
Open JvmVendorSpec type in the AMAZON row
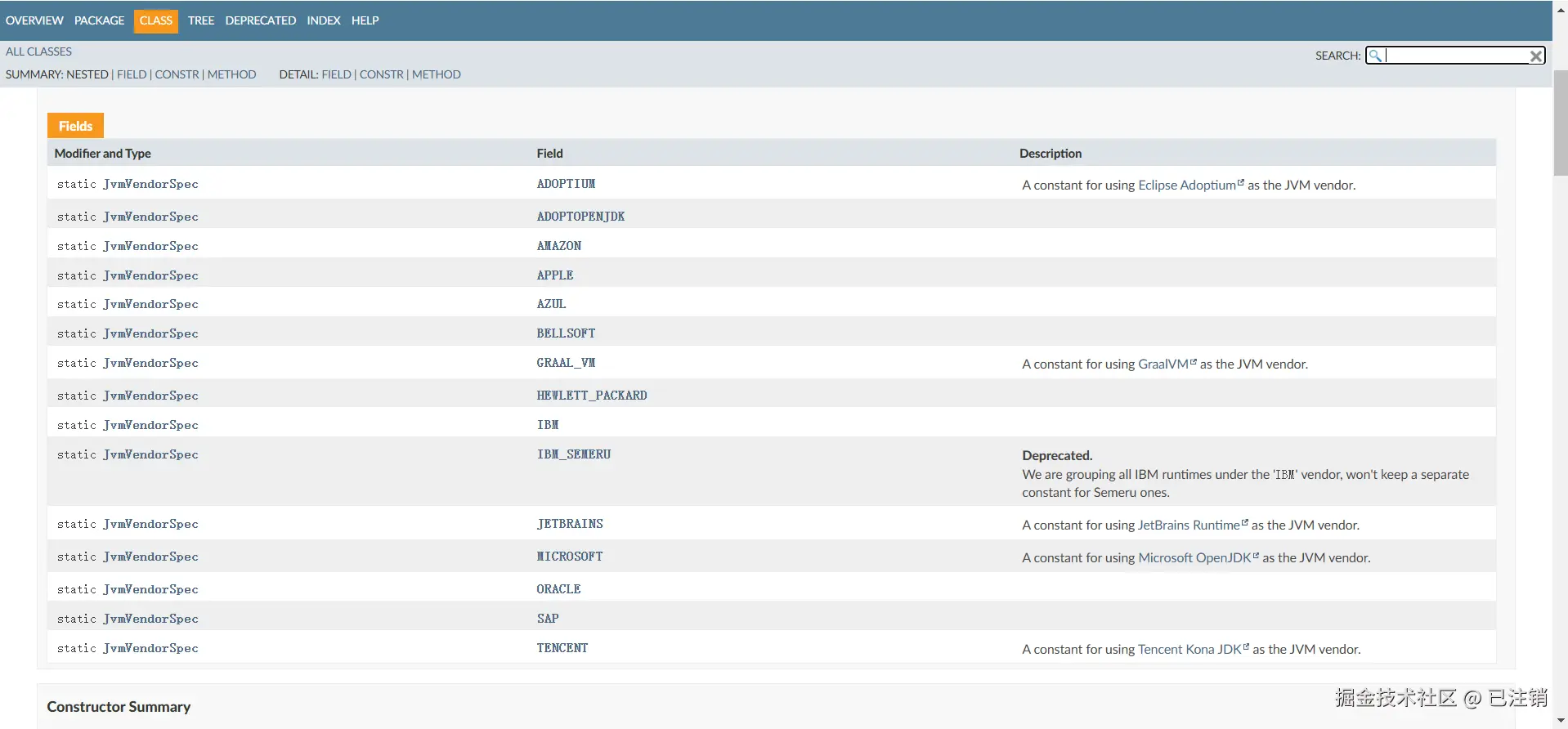click(150, 246)
